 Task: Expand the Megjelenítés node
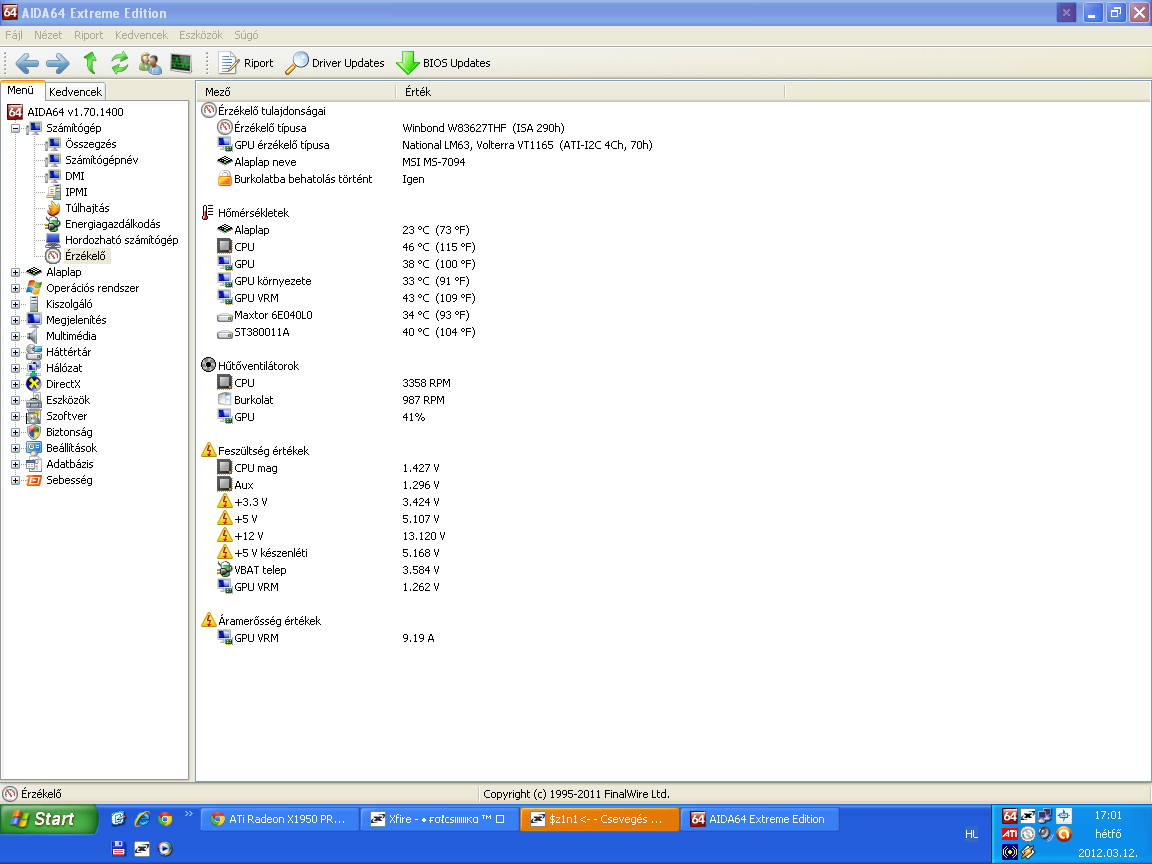tap(15, 320)
